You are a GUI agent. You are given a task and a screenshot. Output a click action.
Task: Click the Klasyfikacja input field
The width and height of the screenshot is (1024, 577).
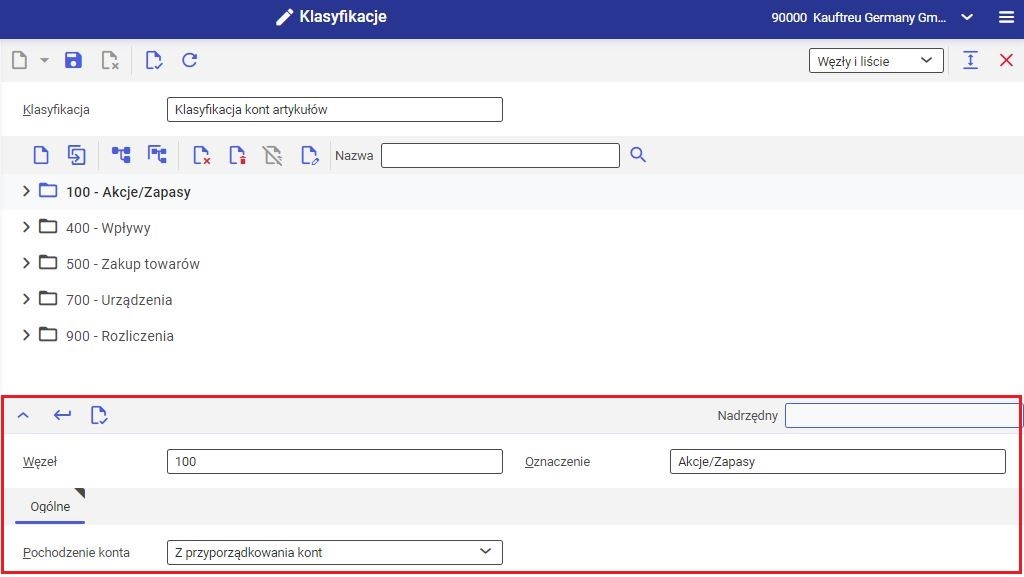334,110
